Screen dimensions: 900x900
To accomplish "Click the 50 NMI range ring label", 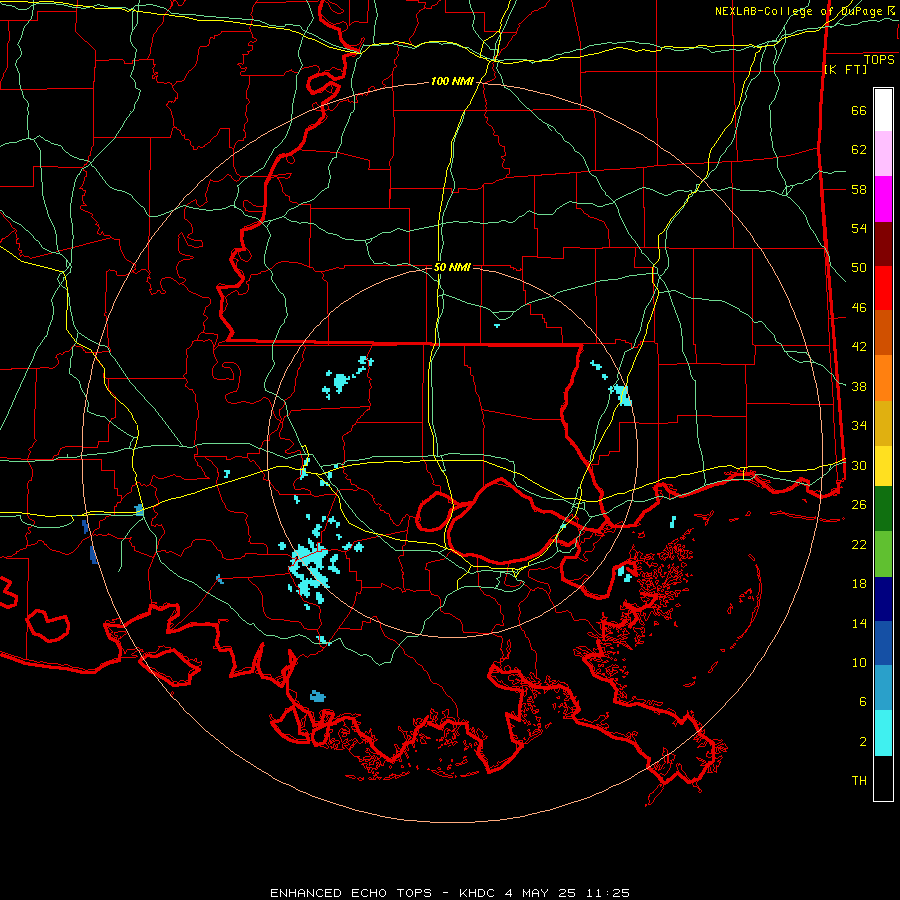I will (x=452, y=267).
